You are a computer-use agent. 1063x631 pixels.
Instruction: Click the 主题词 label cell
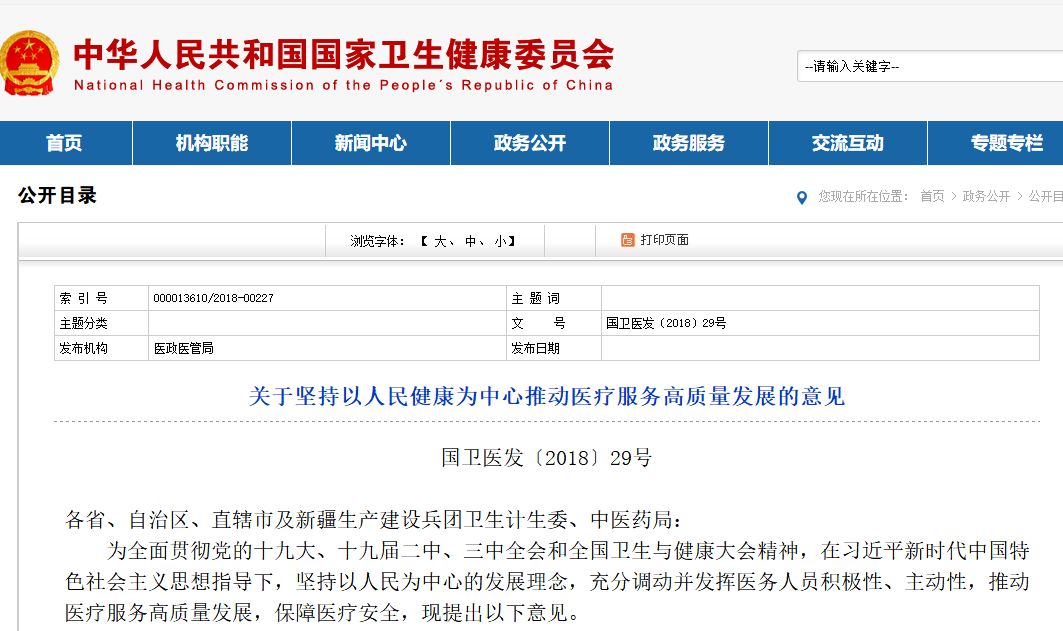[554, 298]
